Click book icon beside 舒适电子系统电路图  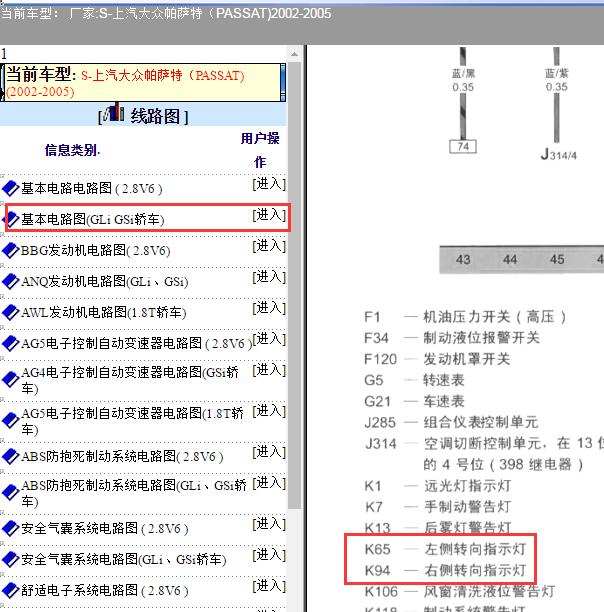(x=11, y=590)
